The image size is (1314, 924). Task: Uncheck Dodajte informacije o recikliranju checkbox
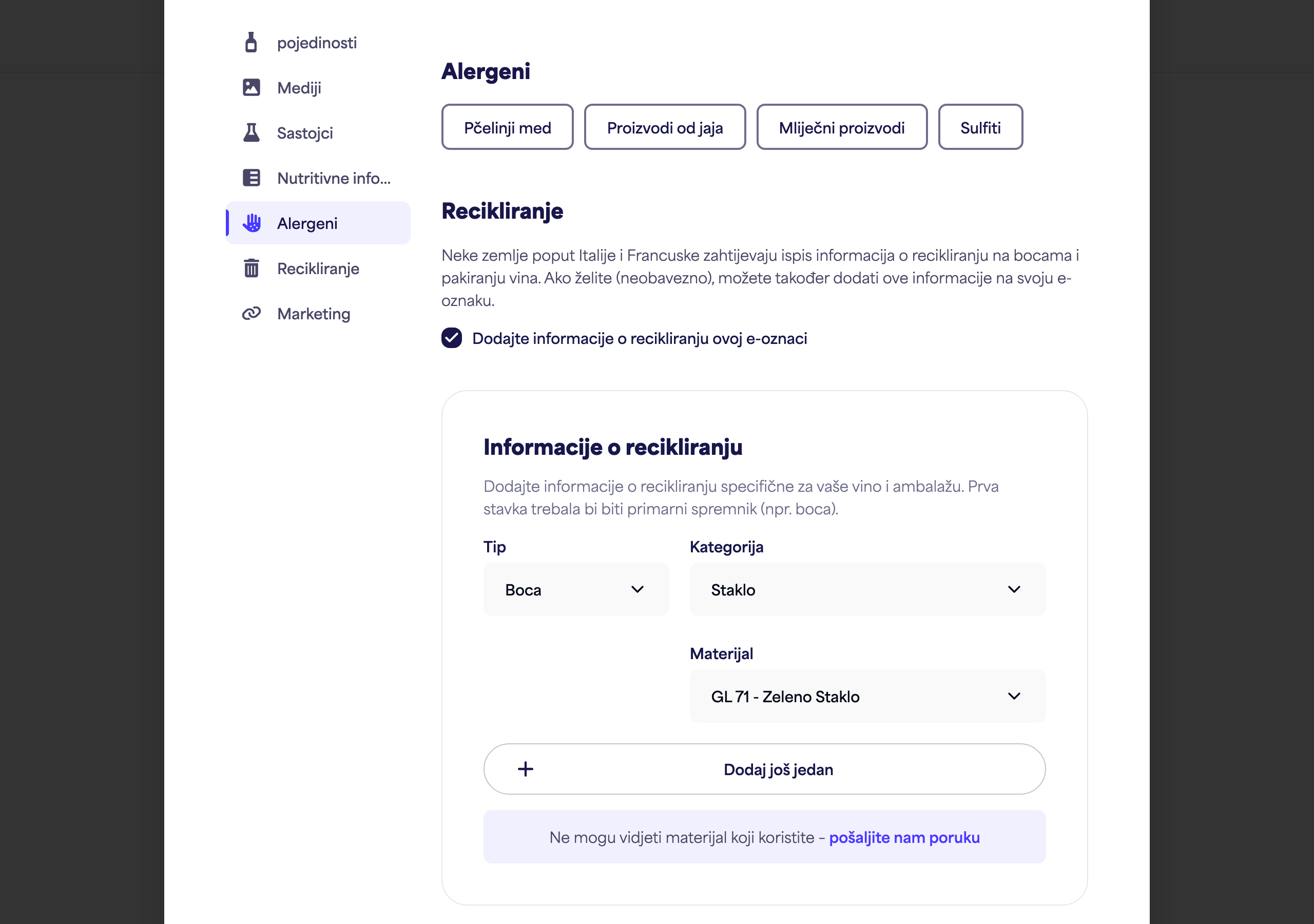coord(452,338)
